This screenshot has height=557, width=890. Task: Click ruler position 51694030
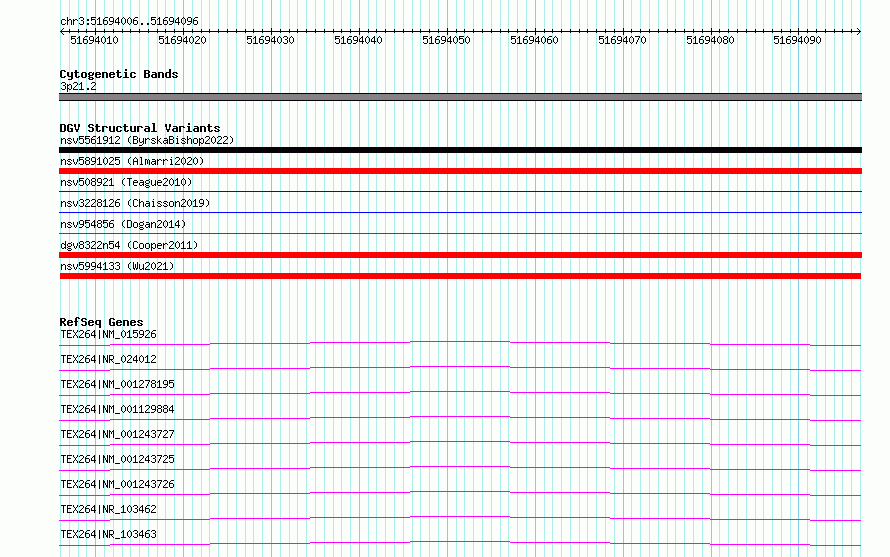pos(270,40)
